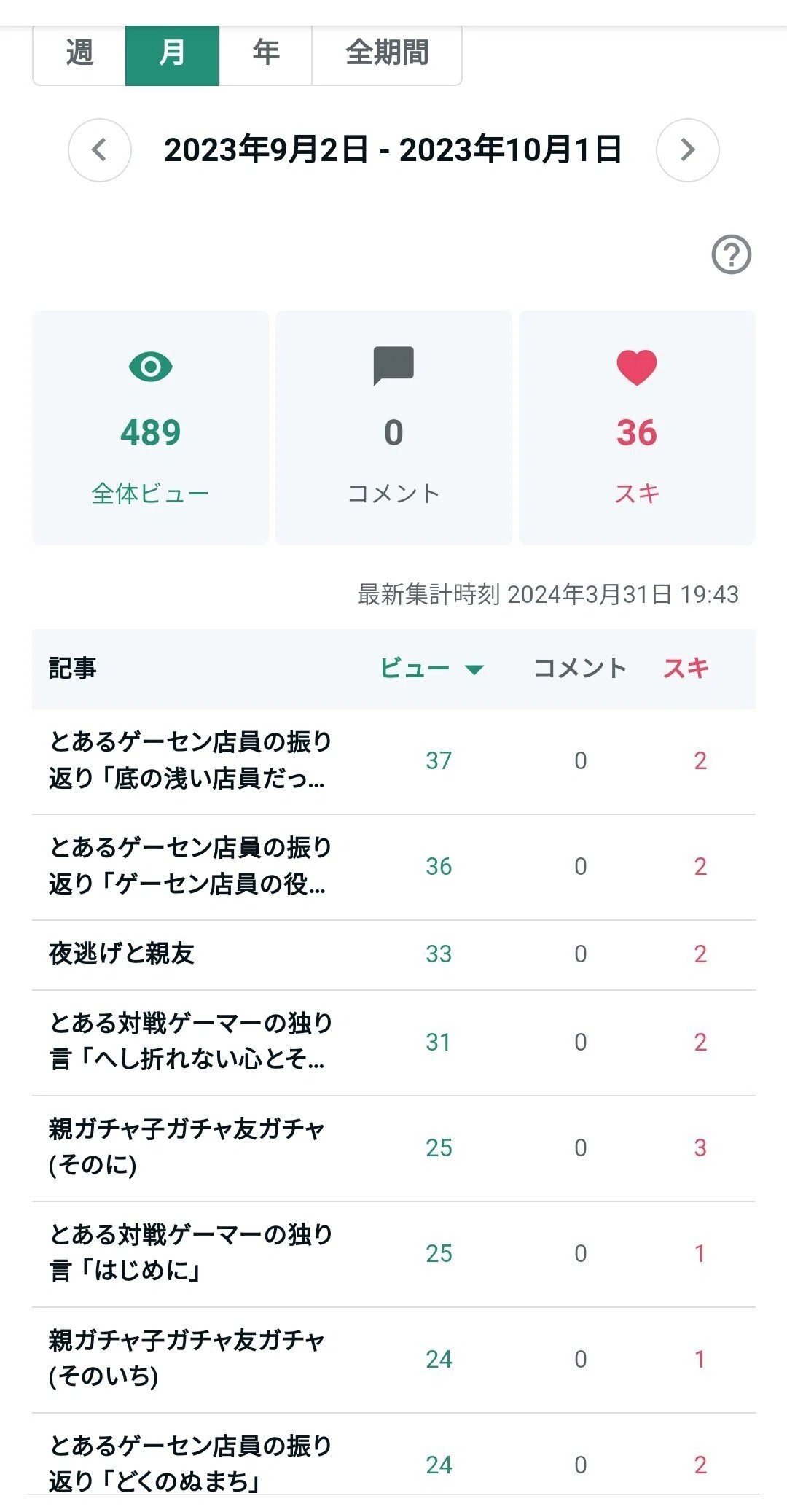Open the help question mark icon
787x1512 pixels.
[731, 254]
